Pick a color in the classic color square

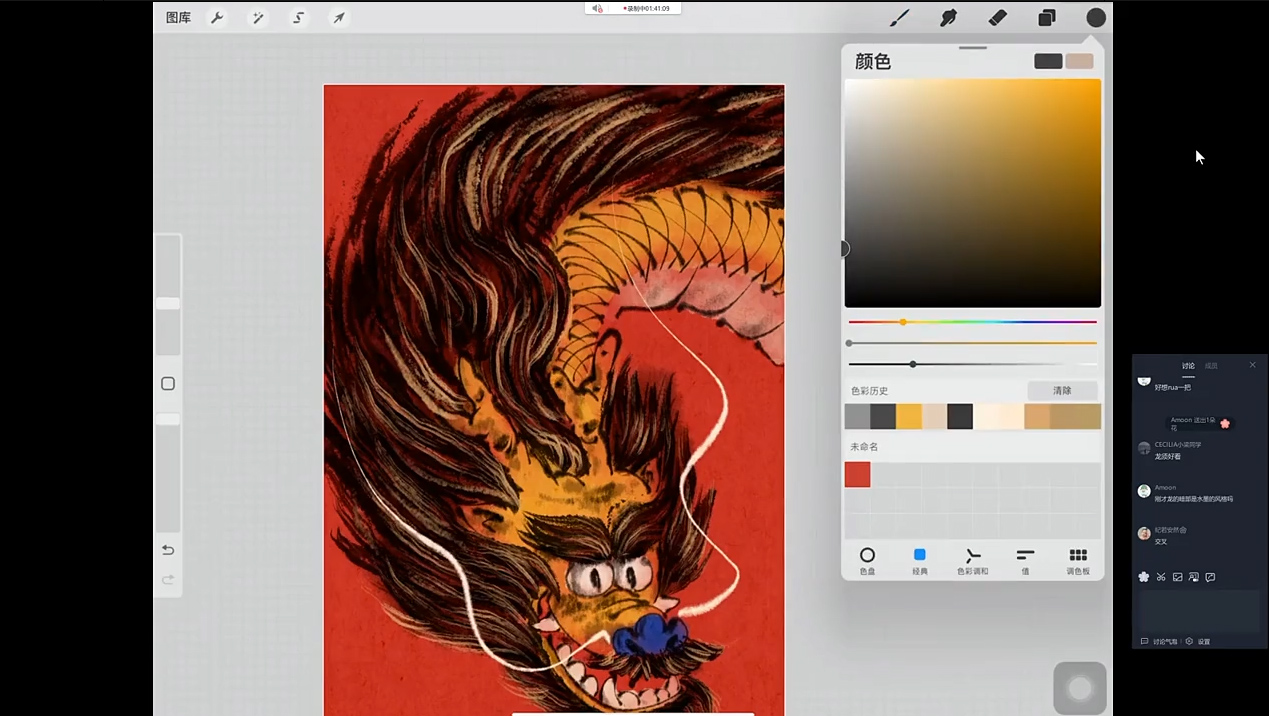pyautogui.click(x=973, y=193)
